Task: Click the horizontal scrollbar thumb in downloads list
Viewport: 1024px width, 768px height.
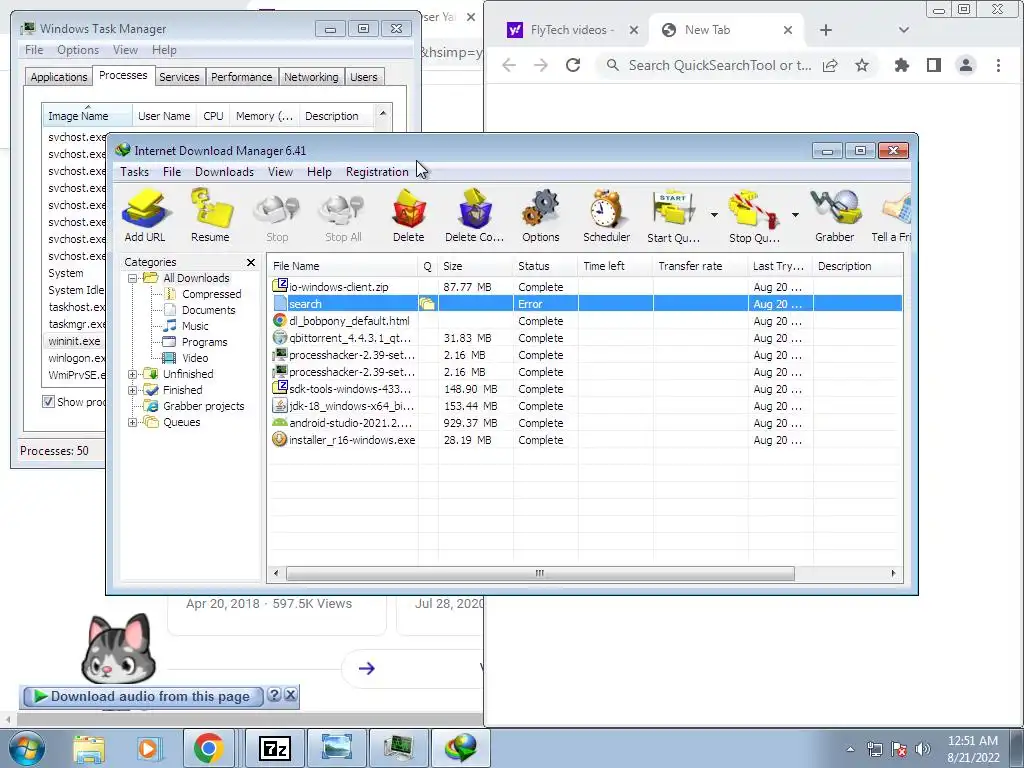Action: pos(540,573)
